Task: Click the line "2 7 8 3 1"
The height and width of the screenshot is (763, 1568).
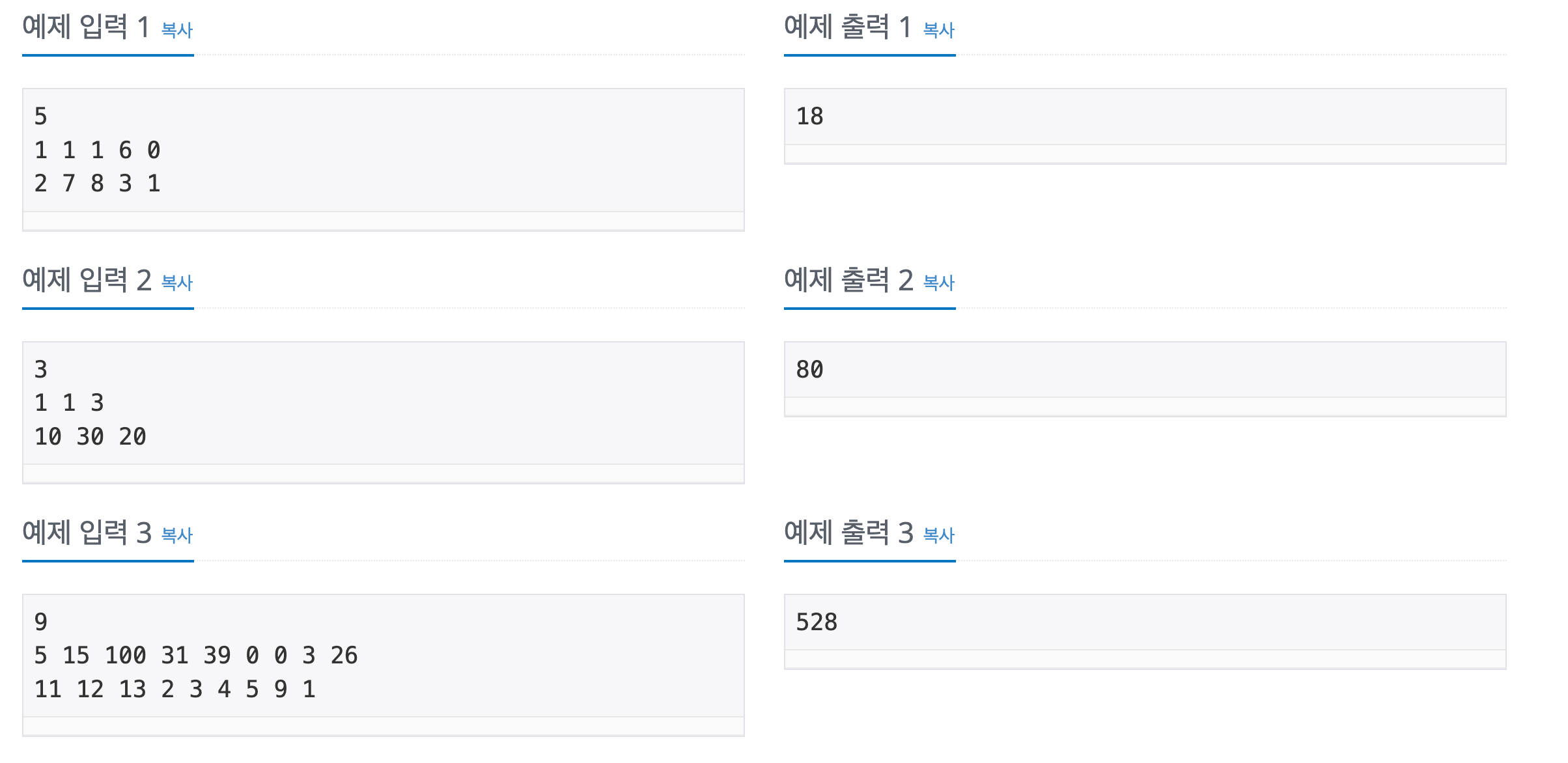Action: 98,184
